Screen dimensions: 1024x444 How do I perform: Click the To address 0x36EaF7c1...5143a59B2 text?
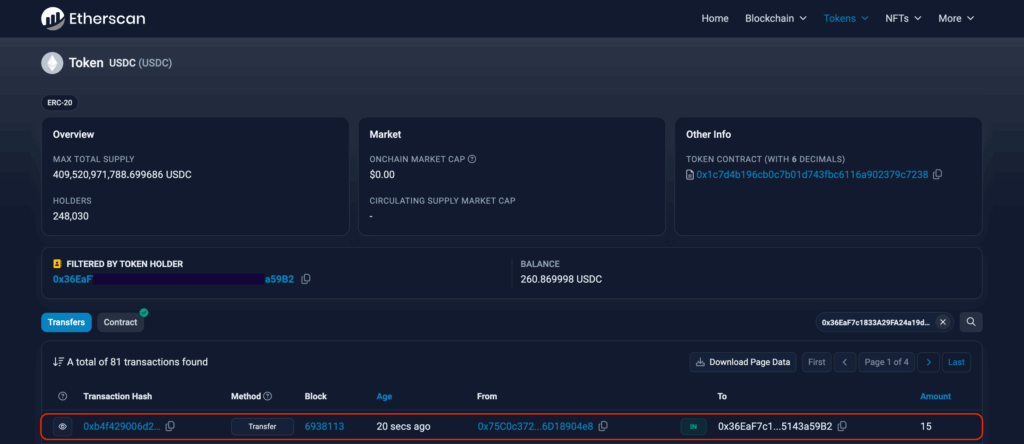point(775,426)
